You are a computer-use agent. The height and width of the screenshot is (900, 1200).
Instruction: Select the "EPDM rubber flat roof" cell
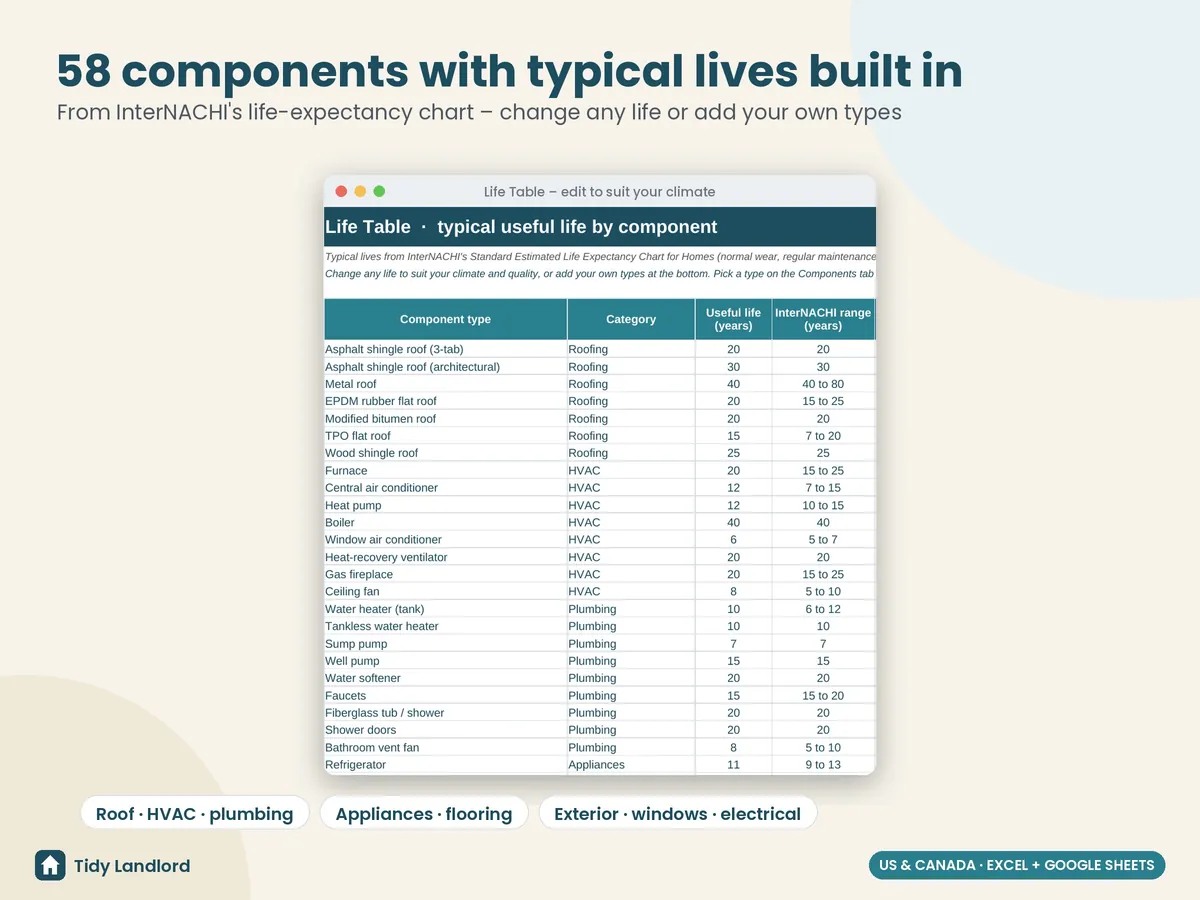tap(446, 401)
